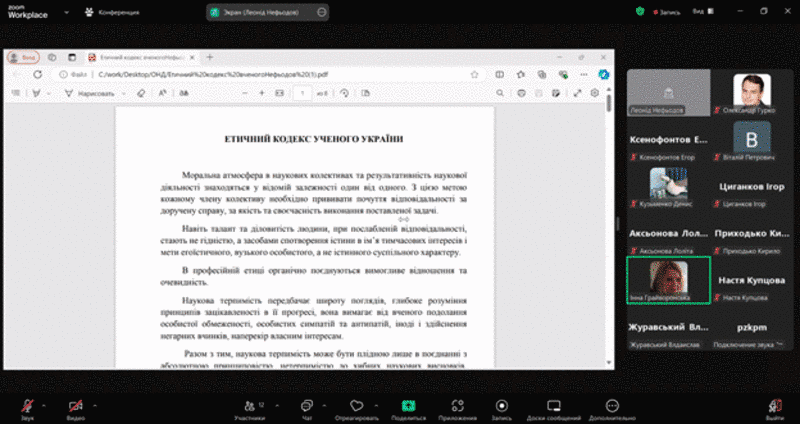Select PDF eraser tool
Viewport: 800px width, 424px height.
pos(141,93)
